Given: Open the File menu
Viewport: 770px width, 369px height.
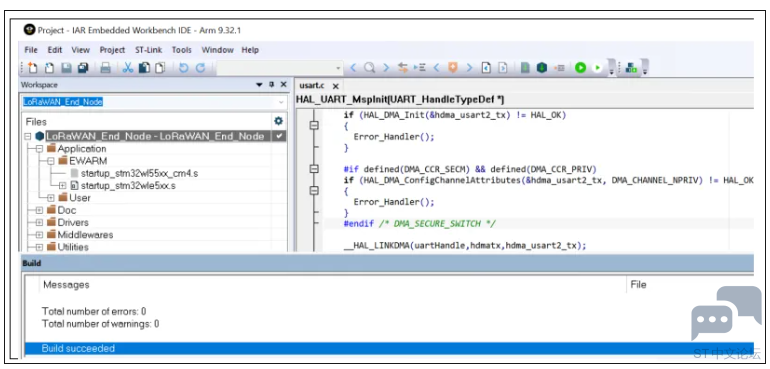Looking at the screenshot, I should 31,50.
